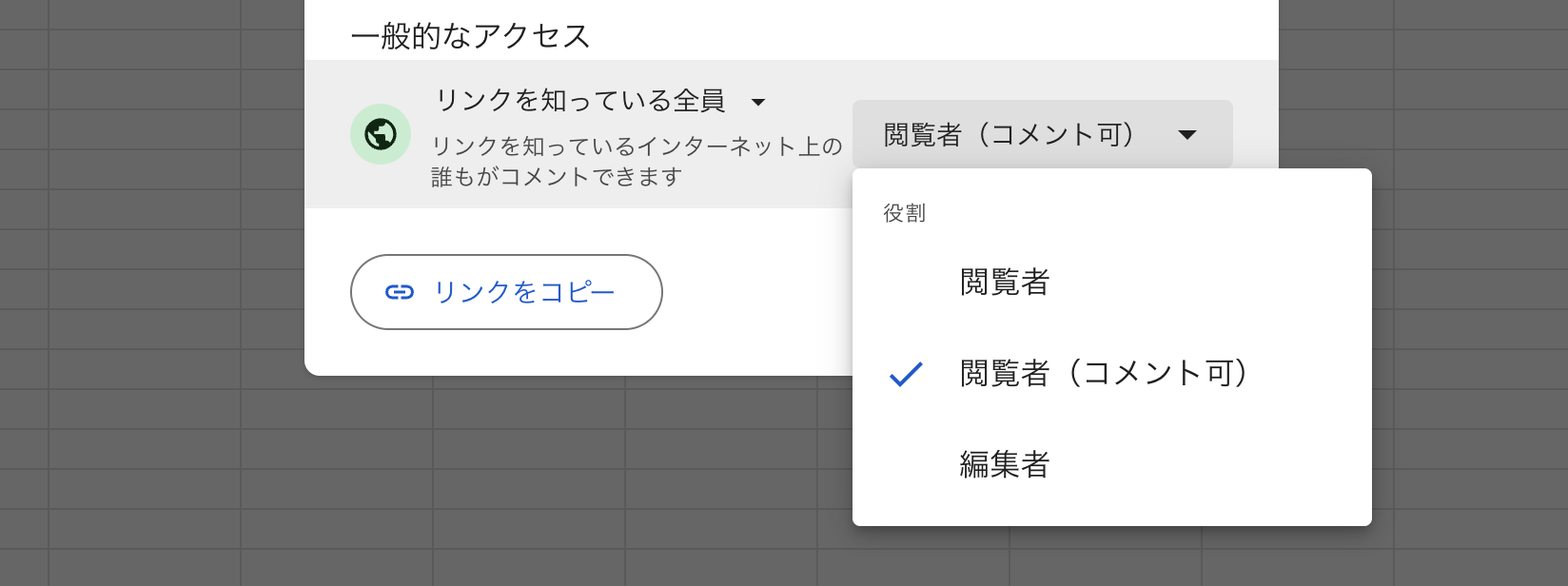Click the 一般的なアクセス section heading
The width and height of the screenshot is (1568, 586).
[x=471, y=36]
